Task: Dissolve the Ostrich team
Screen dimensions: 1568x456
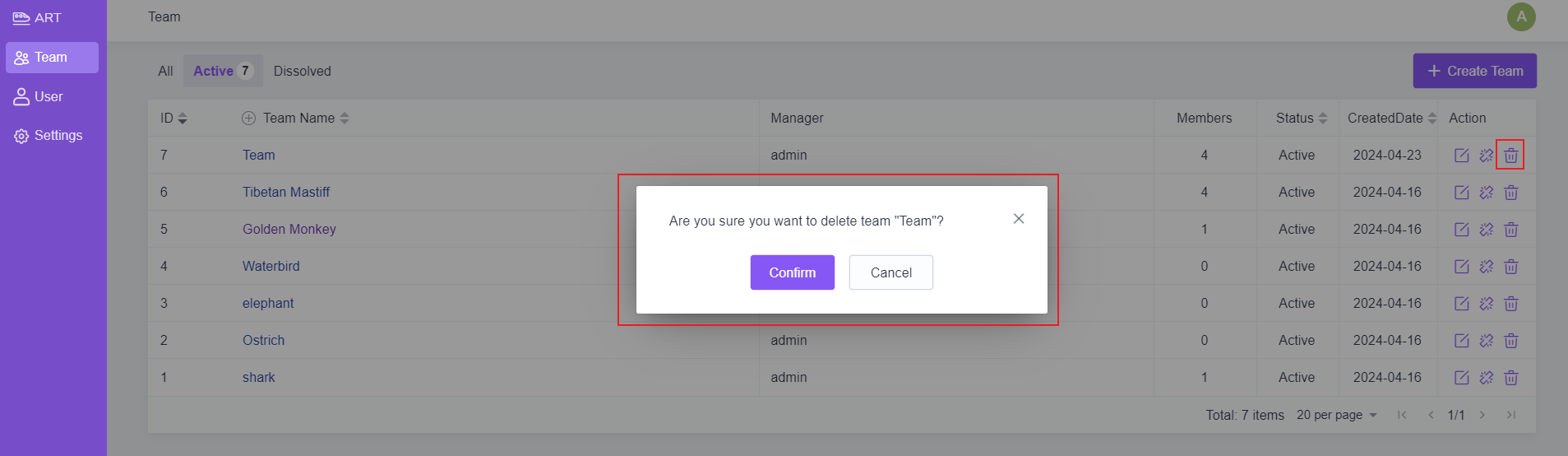Action: pyautogui.click(x=1486, y=341)
